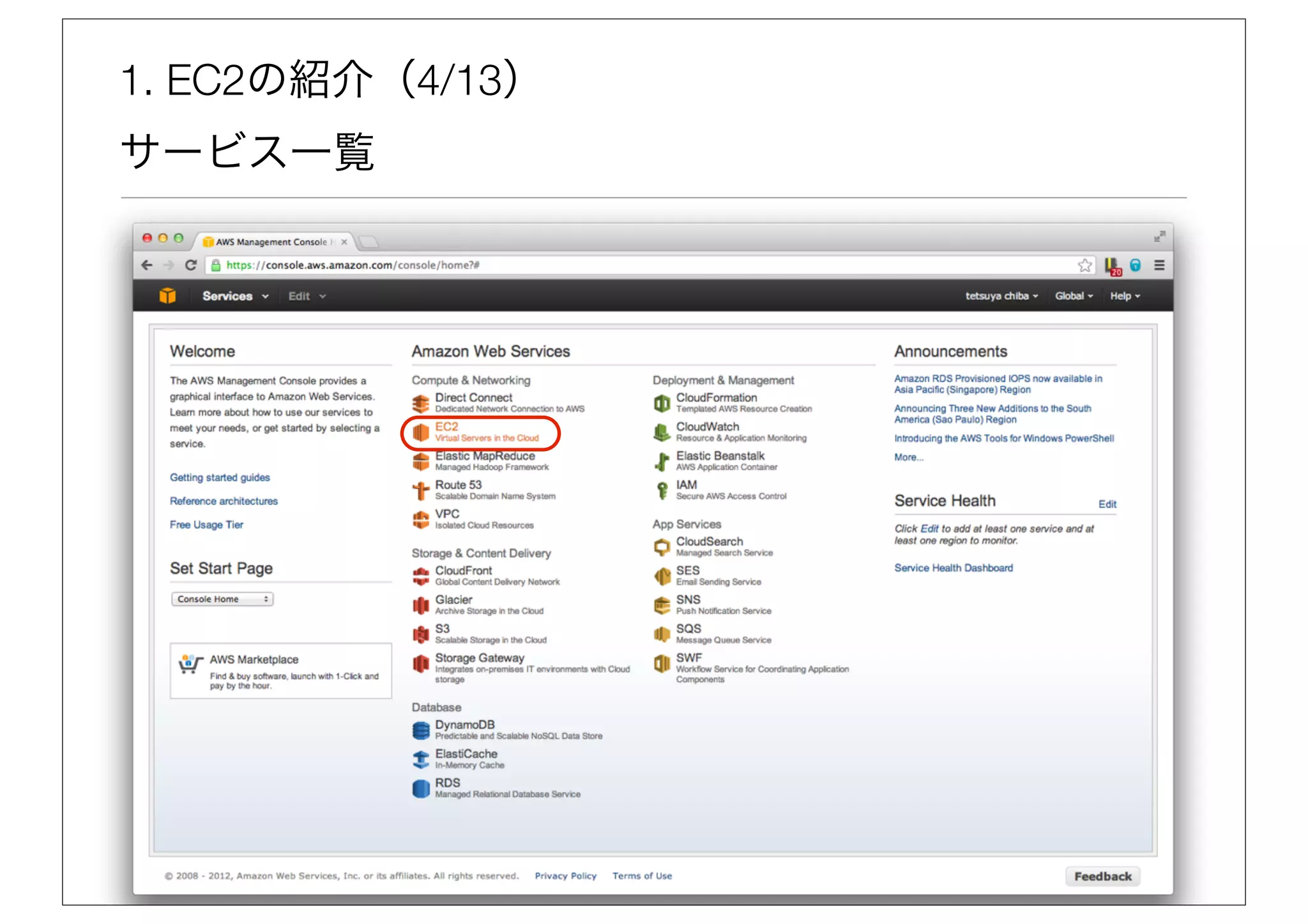
Task: Open the DynamoDB database icon
Action: 420,730
